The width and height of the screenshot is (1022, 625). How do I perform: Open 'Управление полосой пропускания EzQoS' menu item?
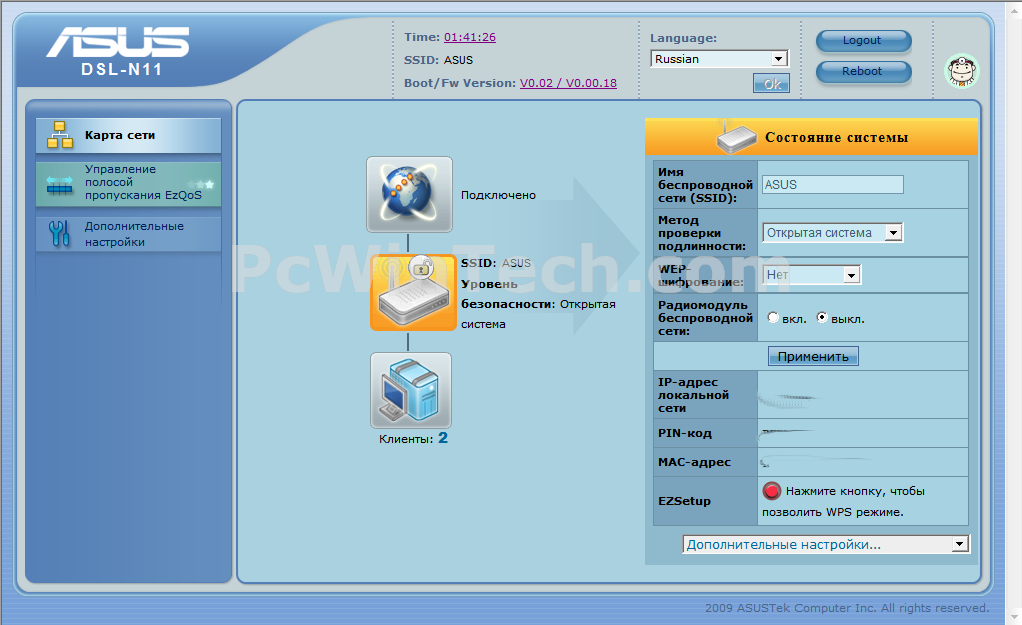pyautogui.click(x=128, y=182)
